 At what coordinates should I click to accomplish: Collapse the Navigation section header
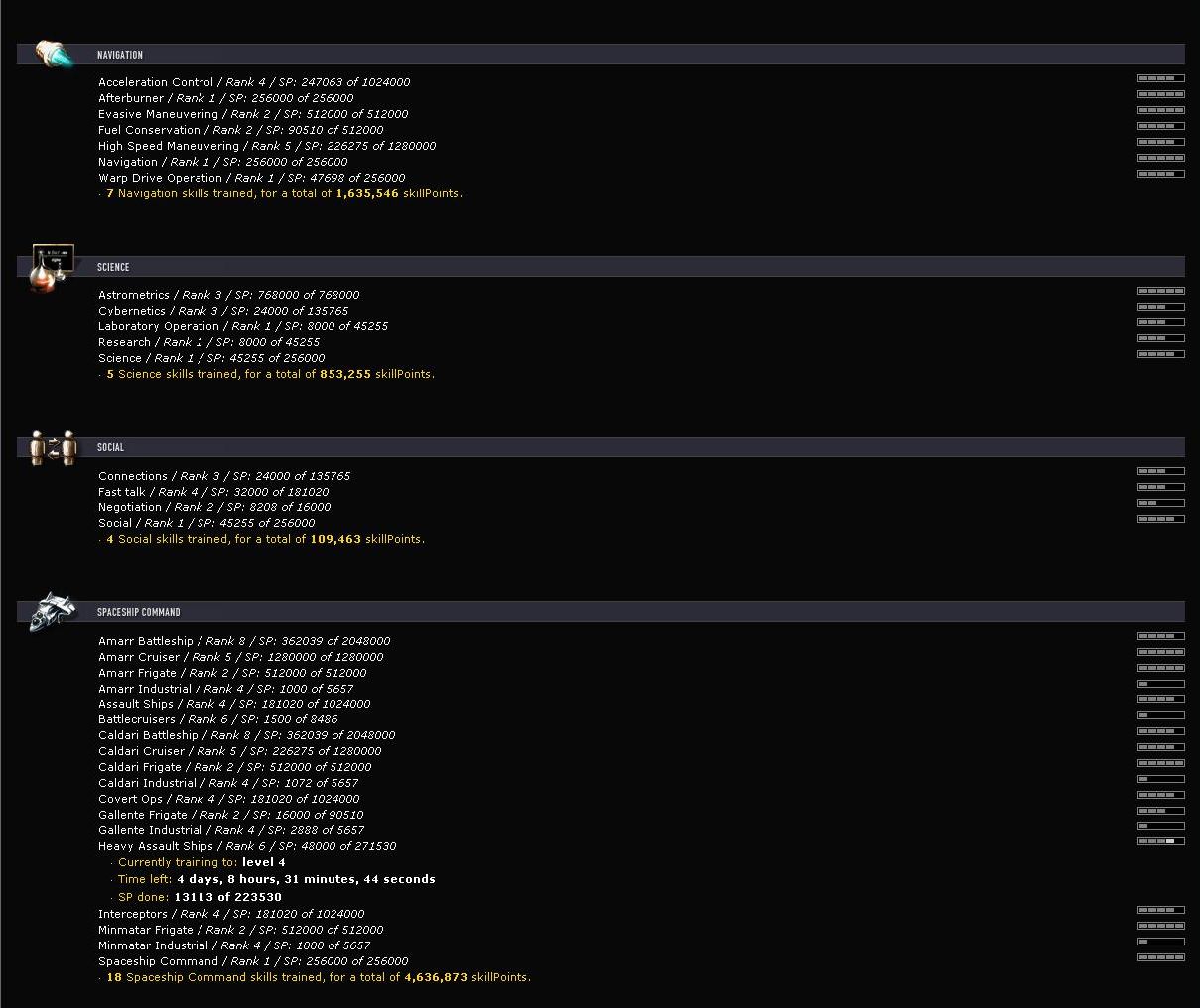pos(120,55)
